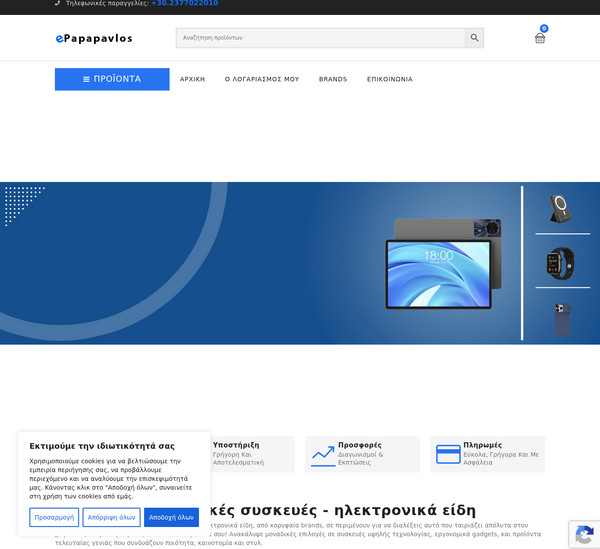
Task: Click the cart count badge
Action: pyautogui.click(x=544, y=28)
